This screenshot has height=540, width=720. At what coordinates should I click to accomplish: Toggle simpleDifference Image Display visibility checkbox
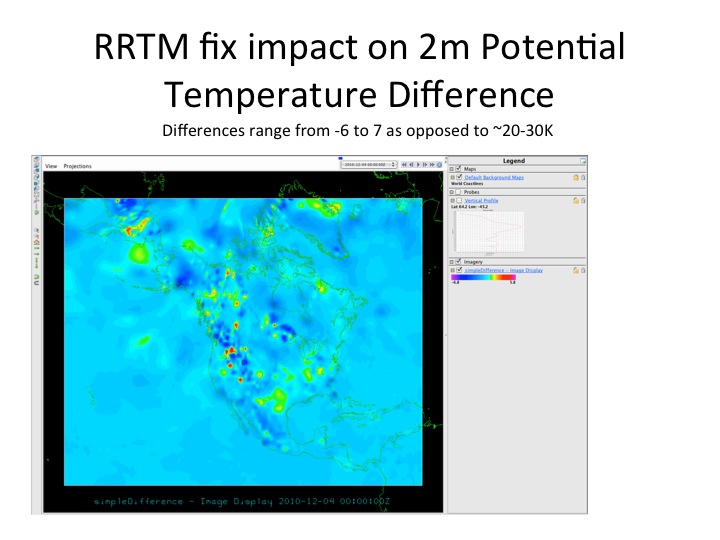459,270
